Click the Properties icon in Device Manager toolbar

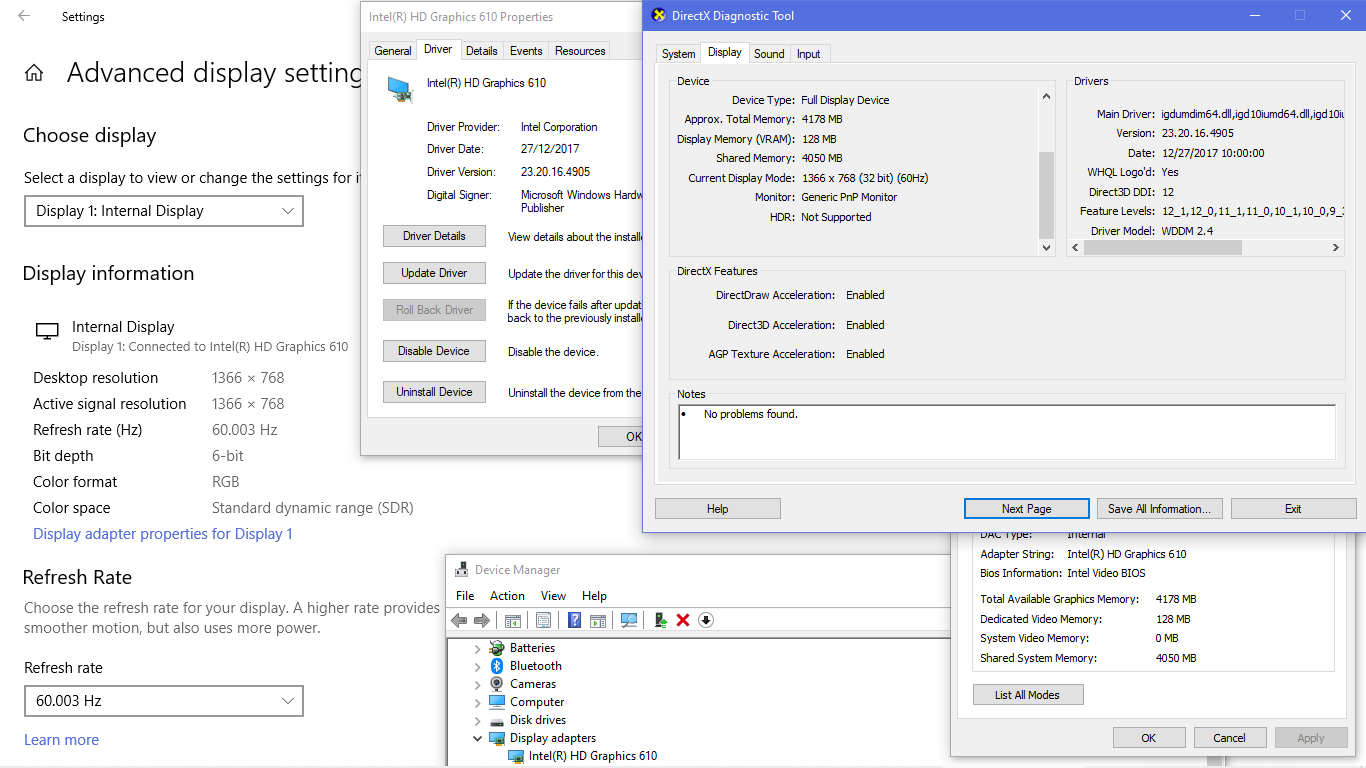pyautogui.click(x=543, y=620)
